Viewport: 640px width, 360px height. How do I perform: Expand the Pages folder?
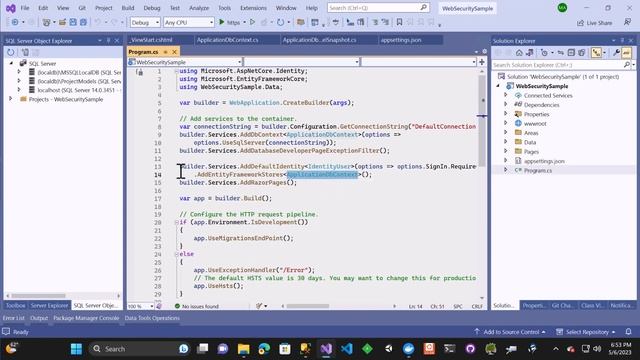coord(506,151)
